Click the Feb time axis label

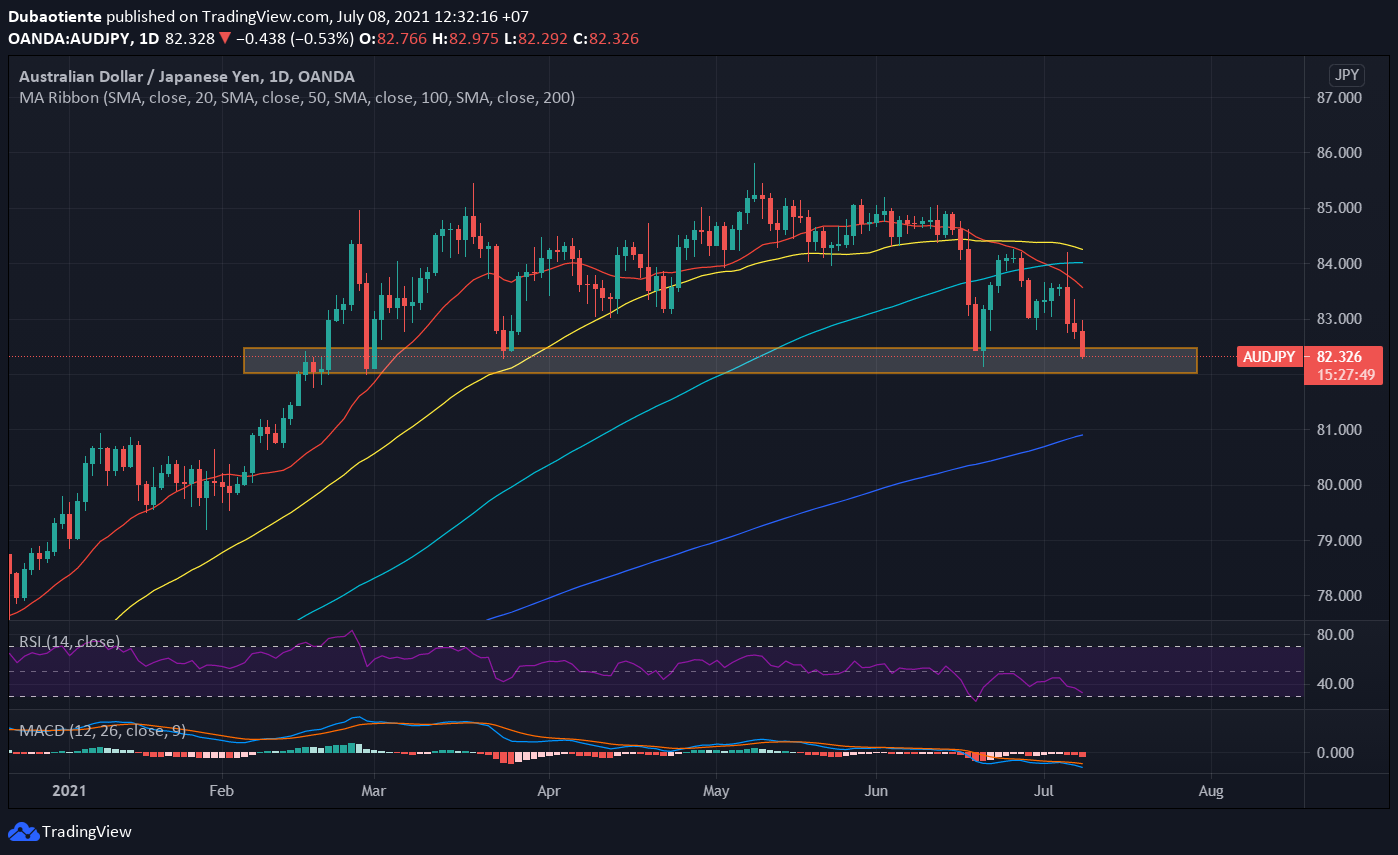pyautogui.click(x=221, y=791)
